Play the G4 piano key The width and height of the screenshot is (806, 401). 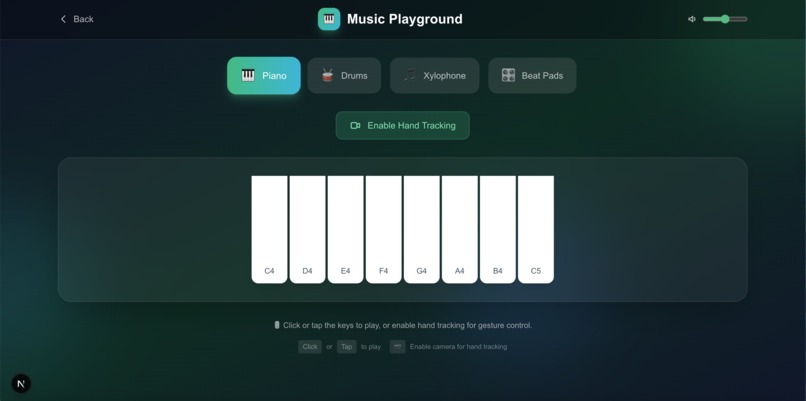422,229
